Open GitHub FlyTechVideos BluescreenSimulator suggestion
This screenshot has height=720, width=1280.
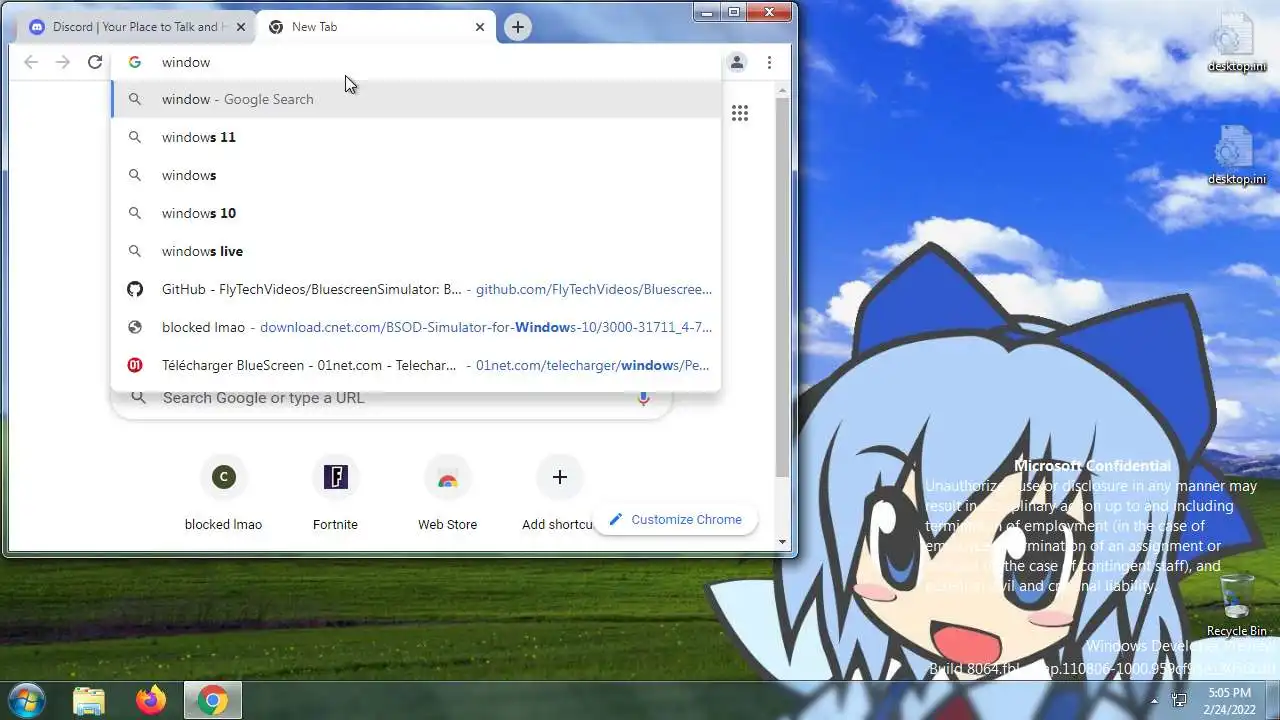[416, 289]
